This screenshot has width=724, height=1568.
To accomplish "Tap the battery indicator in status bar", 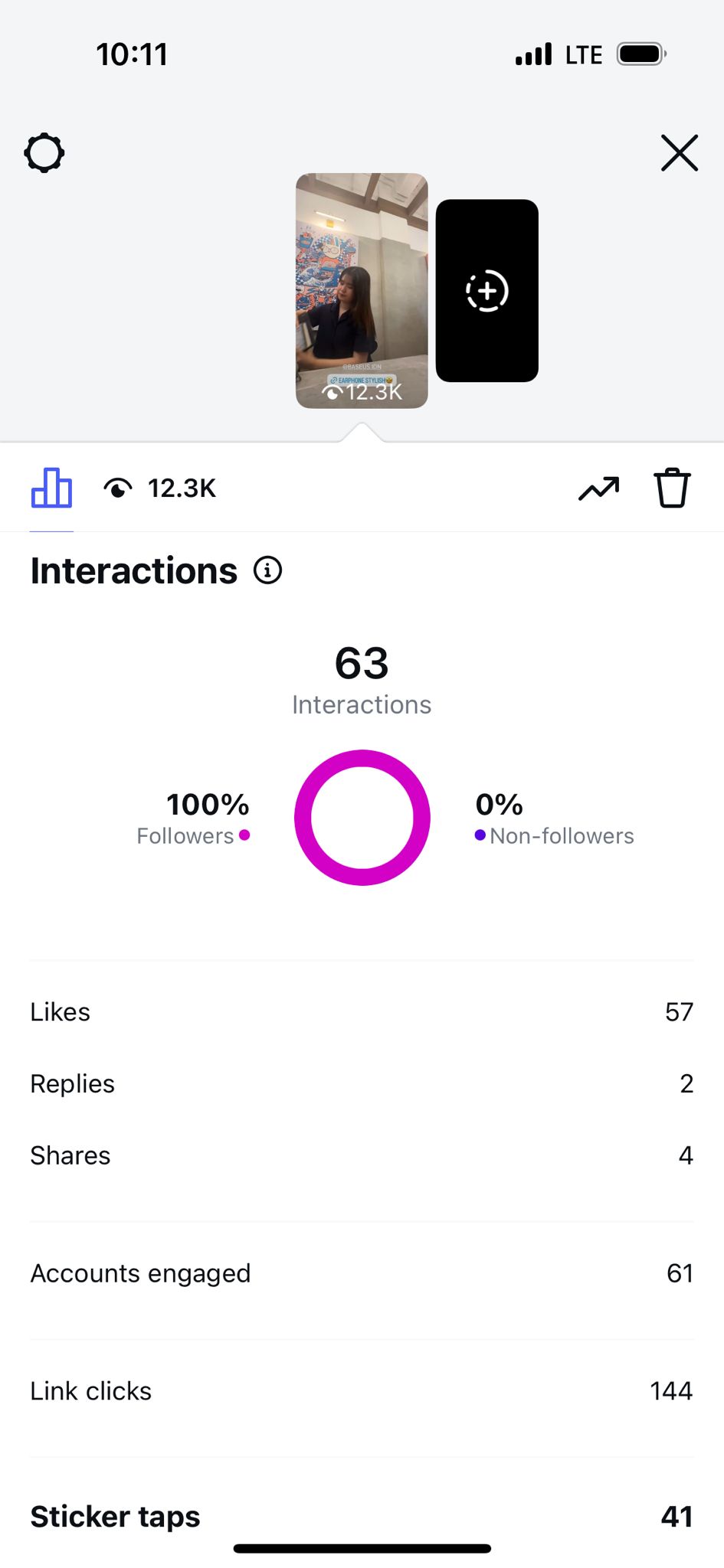I will [x=641, y=54].
